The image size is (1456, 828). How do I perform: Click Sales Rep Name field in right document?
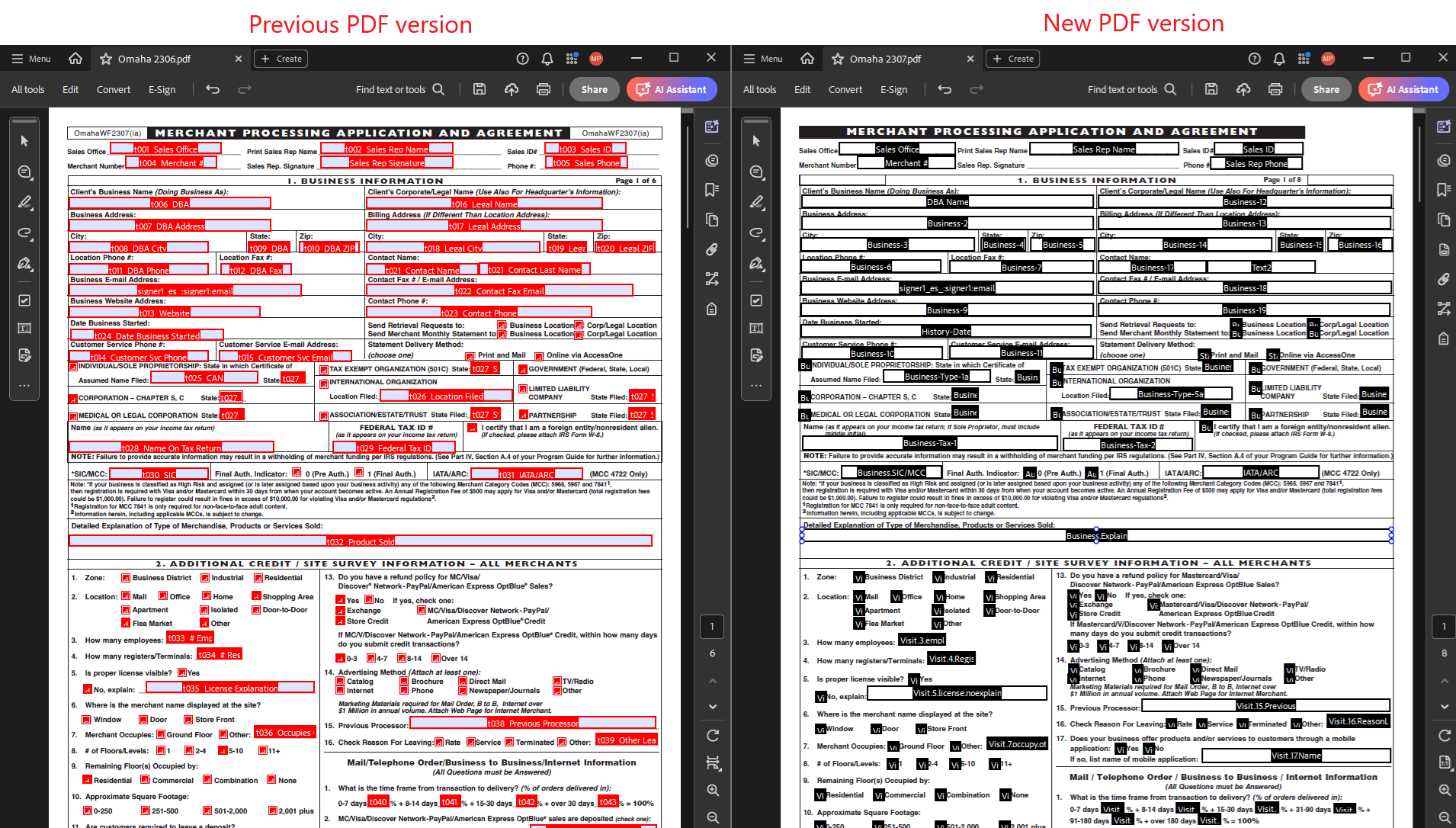[1104, 149]
